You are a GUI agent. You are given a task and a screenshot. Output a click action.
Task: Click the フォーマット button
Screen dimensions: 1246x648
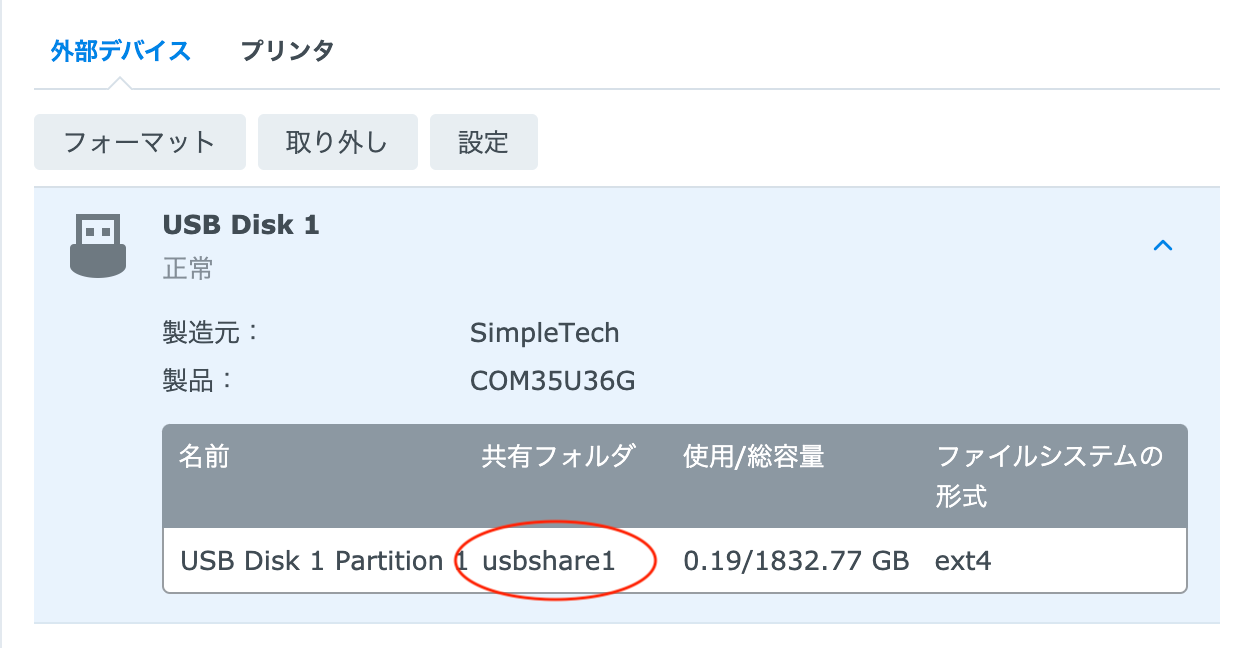(x=140, y=142)
